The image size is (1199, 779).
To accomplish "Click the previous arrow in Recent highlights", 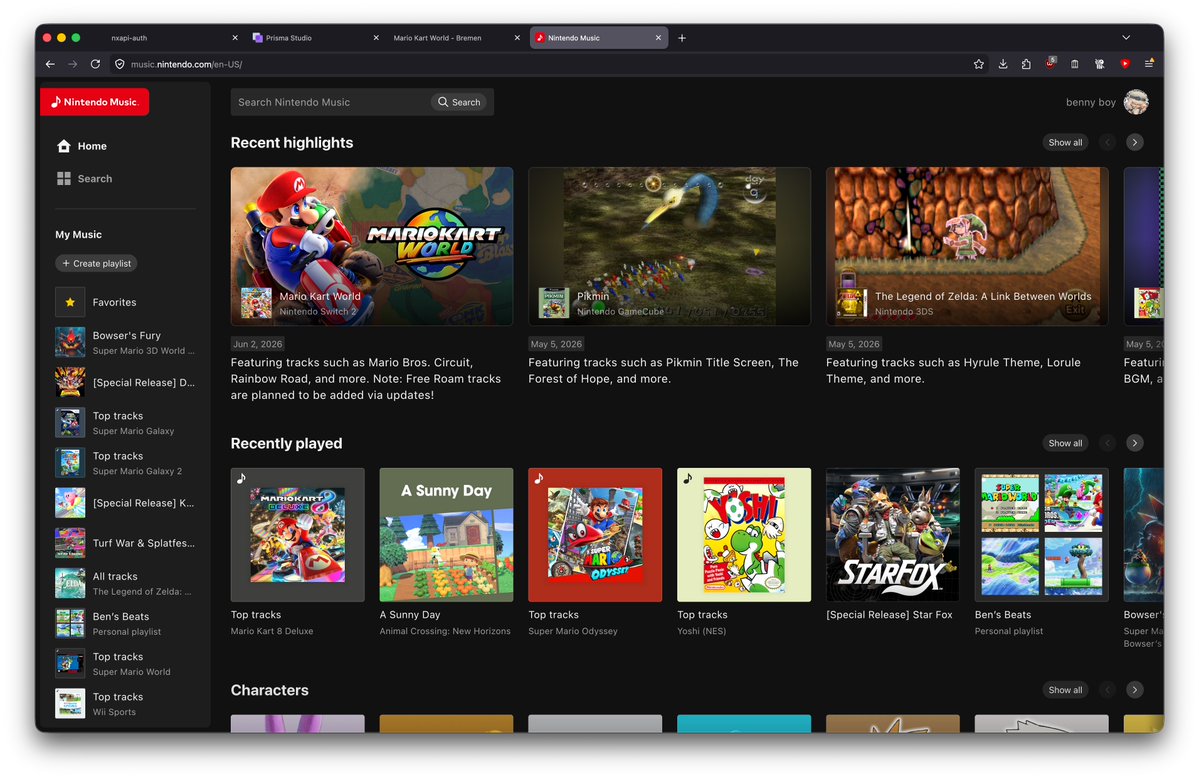I will tap(1107, 142).
